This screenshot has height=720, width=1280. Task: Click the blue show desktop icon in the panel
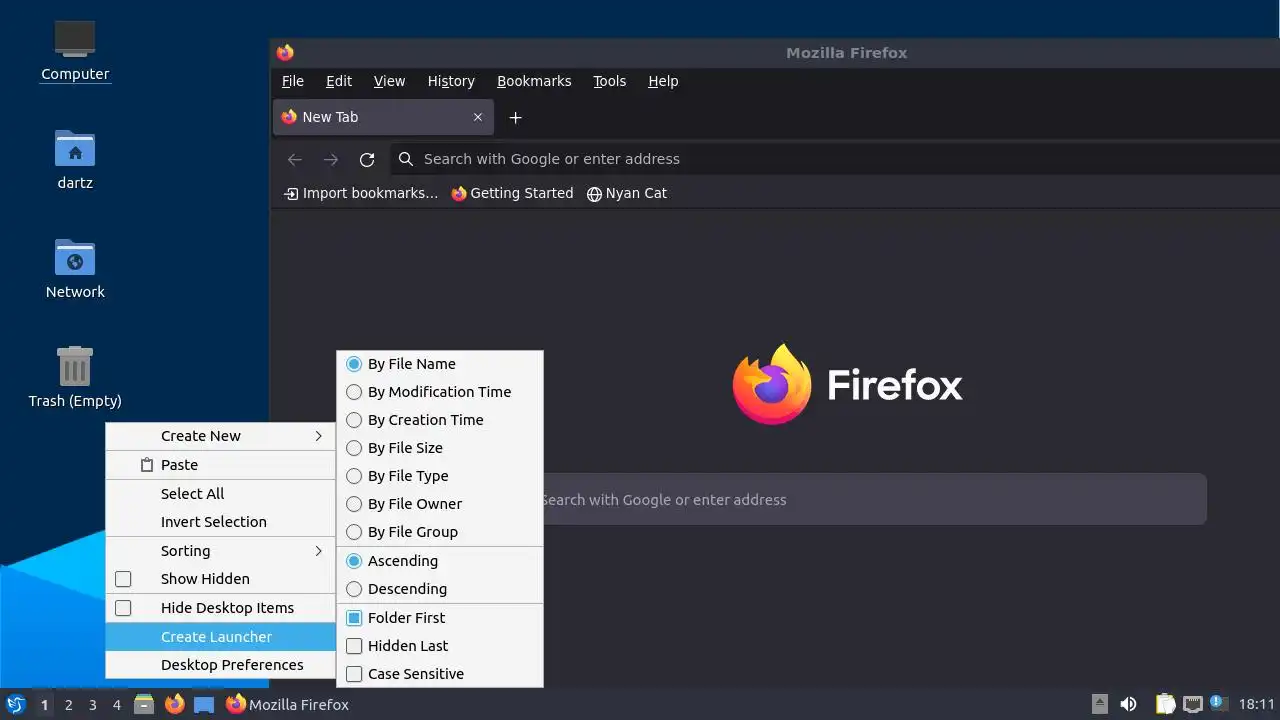click(204, 704)
